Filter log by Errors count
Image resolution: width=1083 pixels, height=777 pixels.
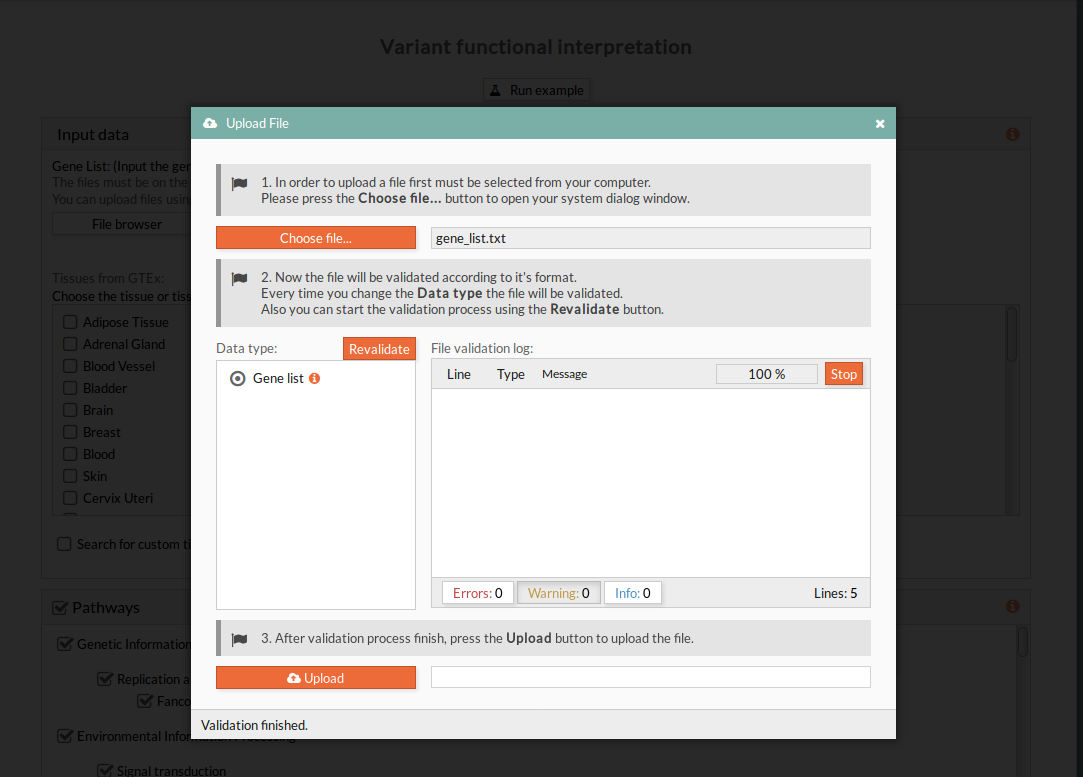pos(477,593)
